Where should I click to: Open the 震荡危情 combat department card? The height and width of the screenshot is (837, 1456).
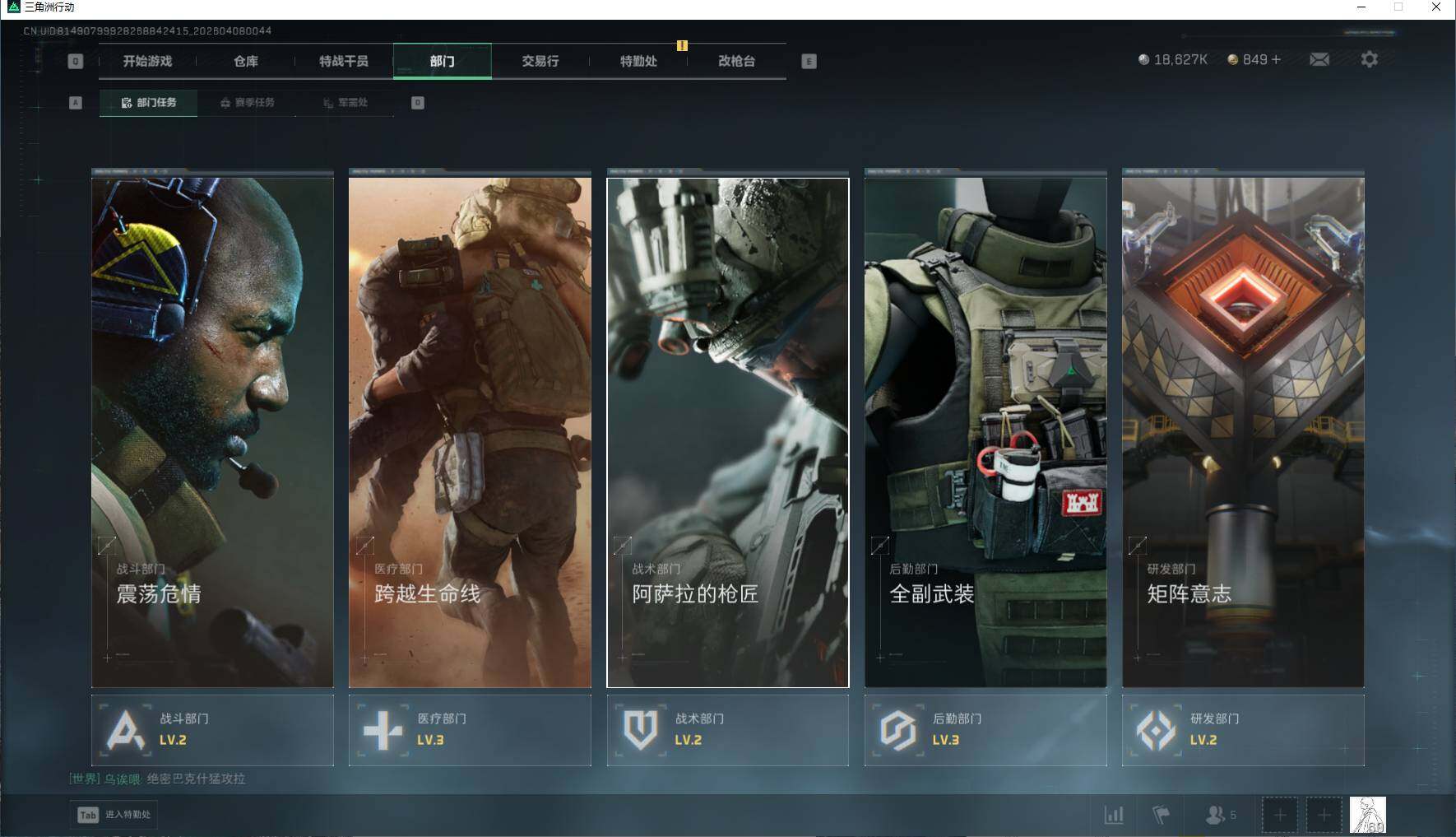(212, 432)
